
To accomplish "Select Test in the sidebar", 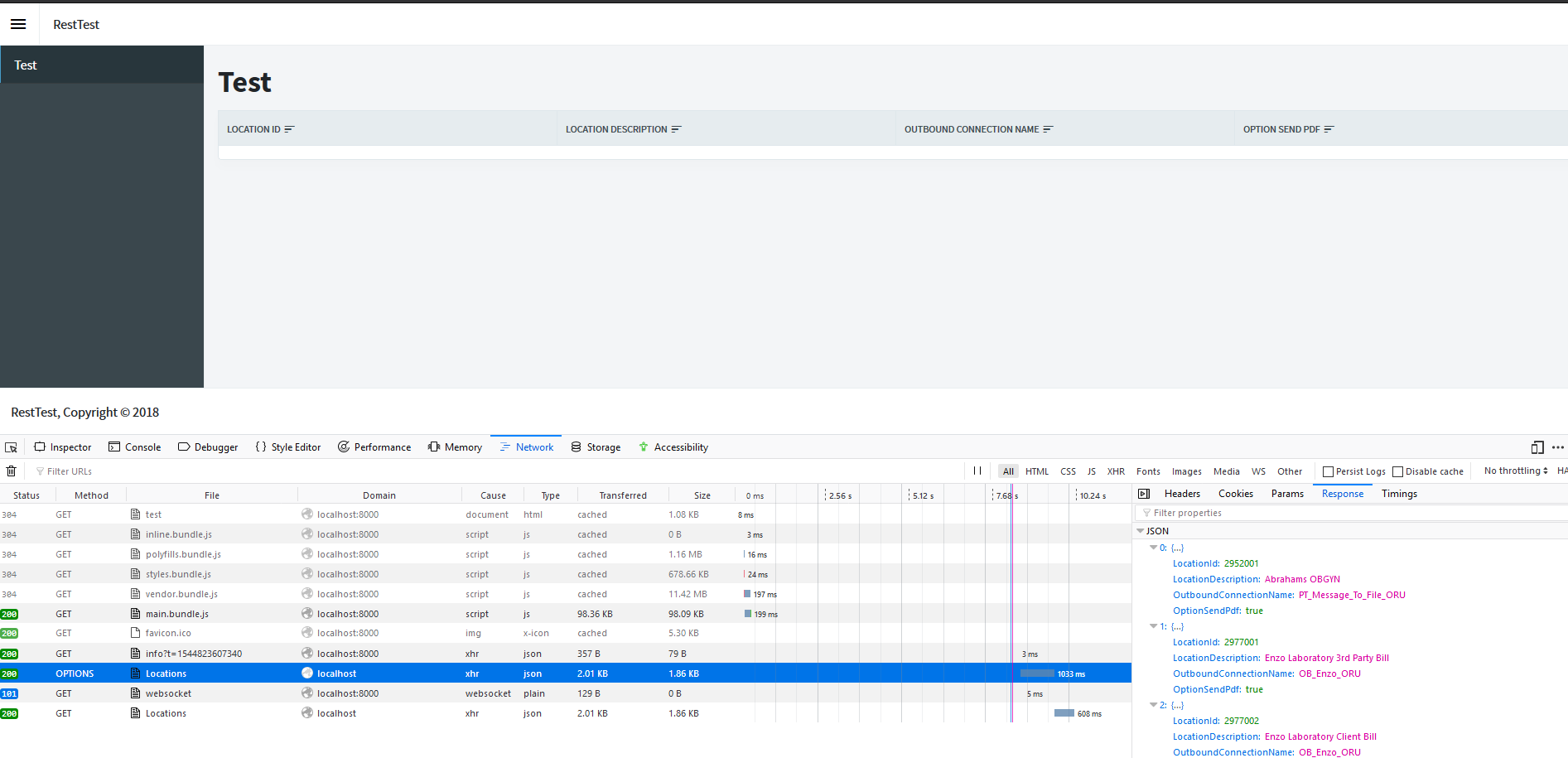I will tap(102, 65).
